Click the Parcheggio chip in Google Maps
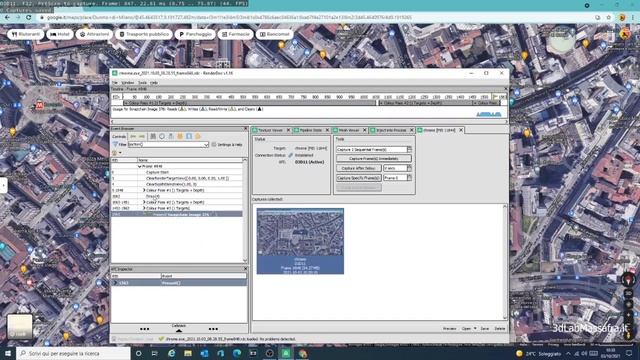This screenshot has height=360, width=640. (x=196, y=34)
